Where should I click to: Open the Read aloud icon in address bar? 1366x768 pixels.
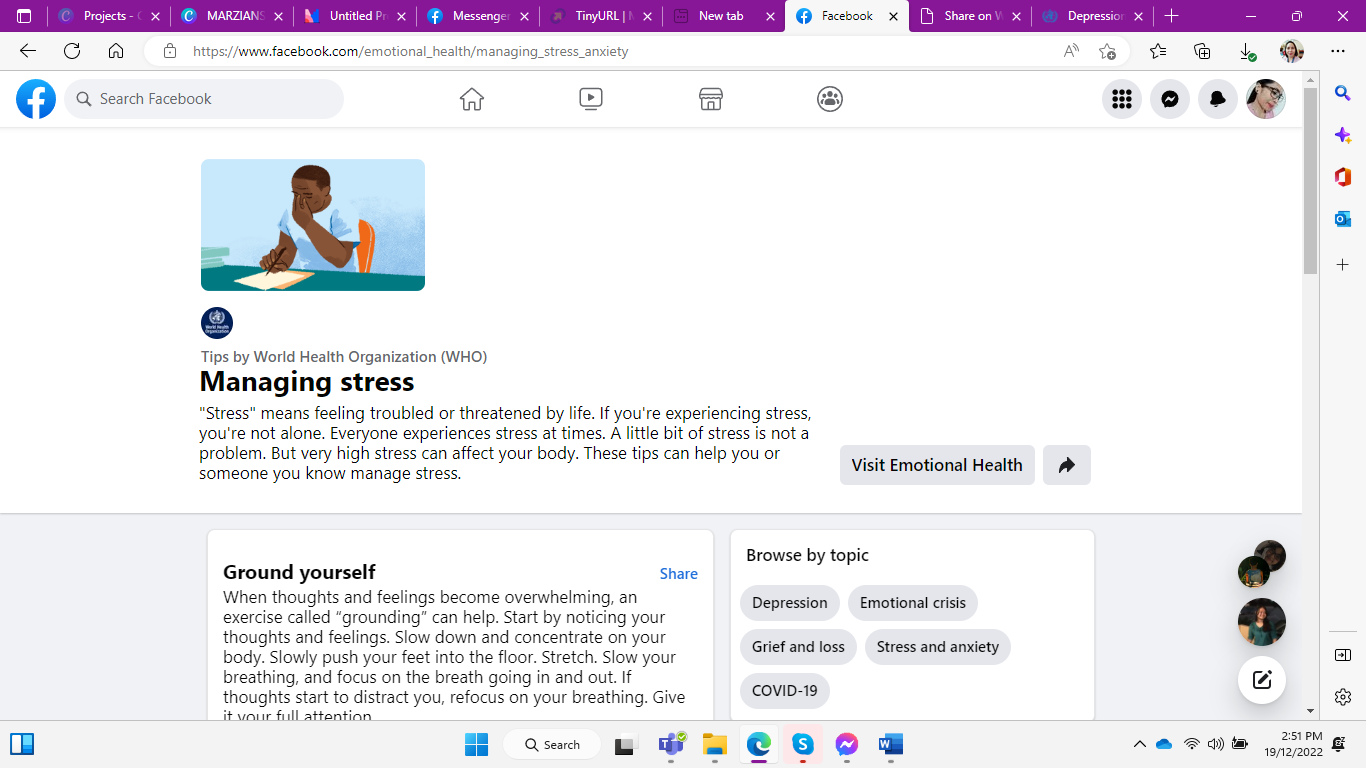click(1071, 51)
